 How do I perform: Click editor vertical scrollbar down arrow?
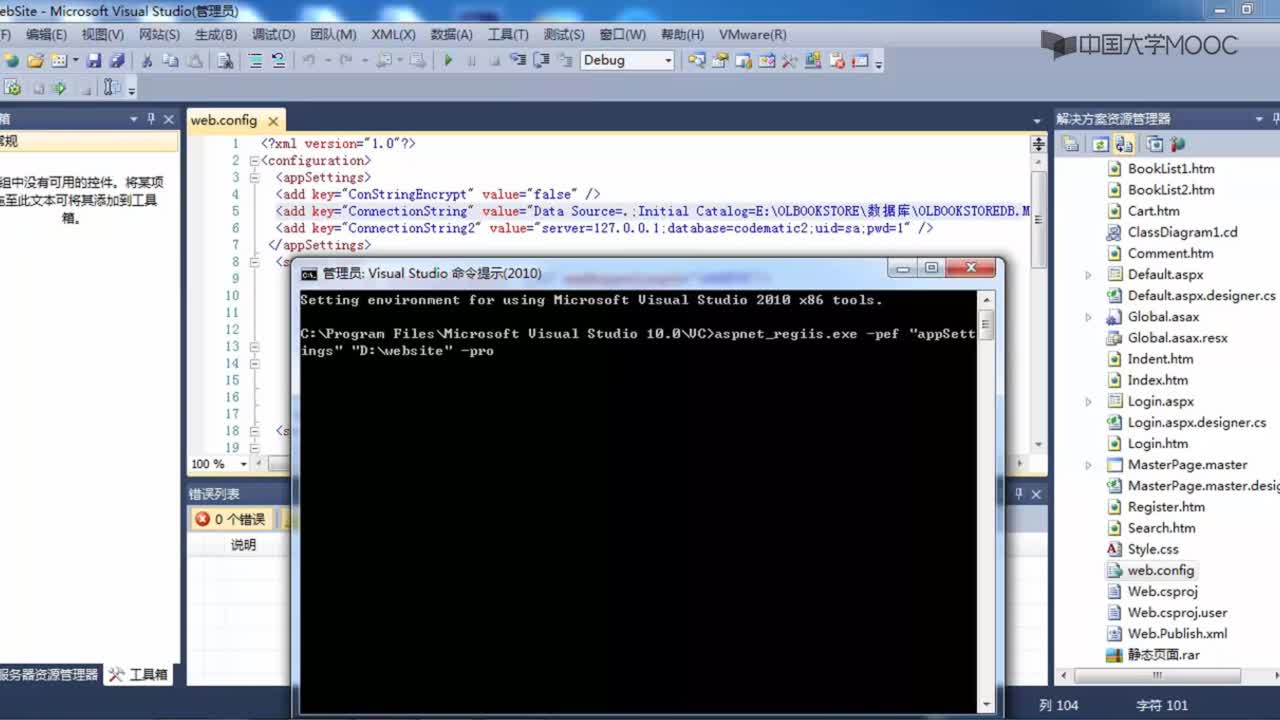pyautogui.click(x=1038, y=444)
